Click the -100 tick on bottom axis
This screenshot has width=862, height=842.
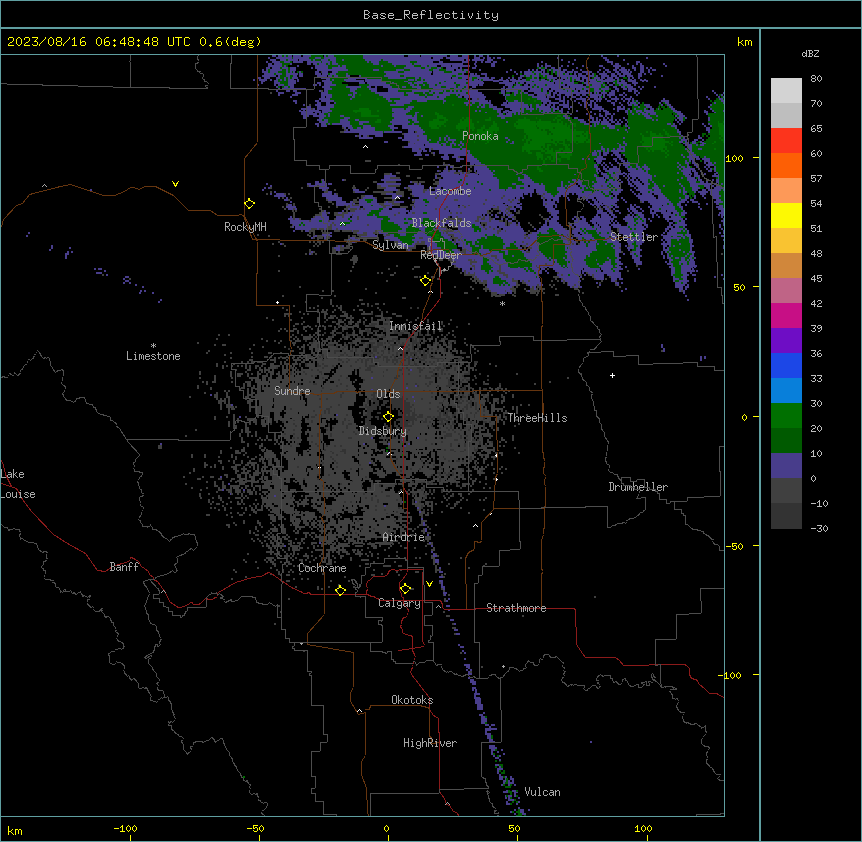(125, 828)
